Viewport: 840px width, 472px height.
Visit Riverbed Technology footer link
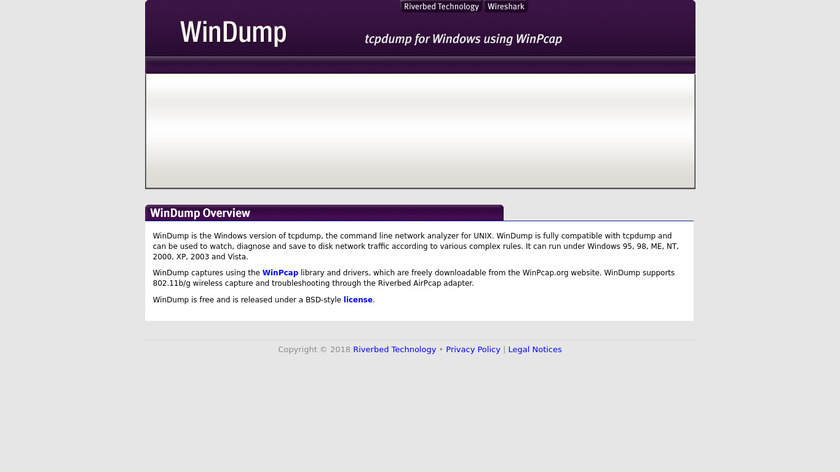(x=394, y=349)
